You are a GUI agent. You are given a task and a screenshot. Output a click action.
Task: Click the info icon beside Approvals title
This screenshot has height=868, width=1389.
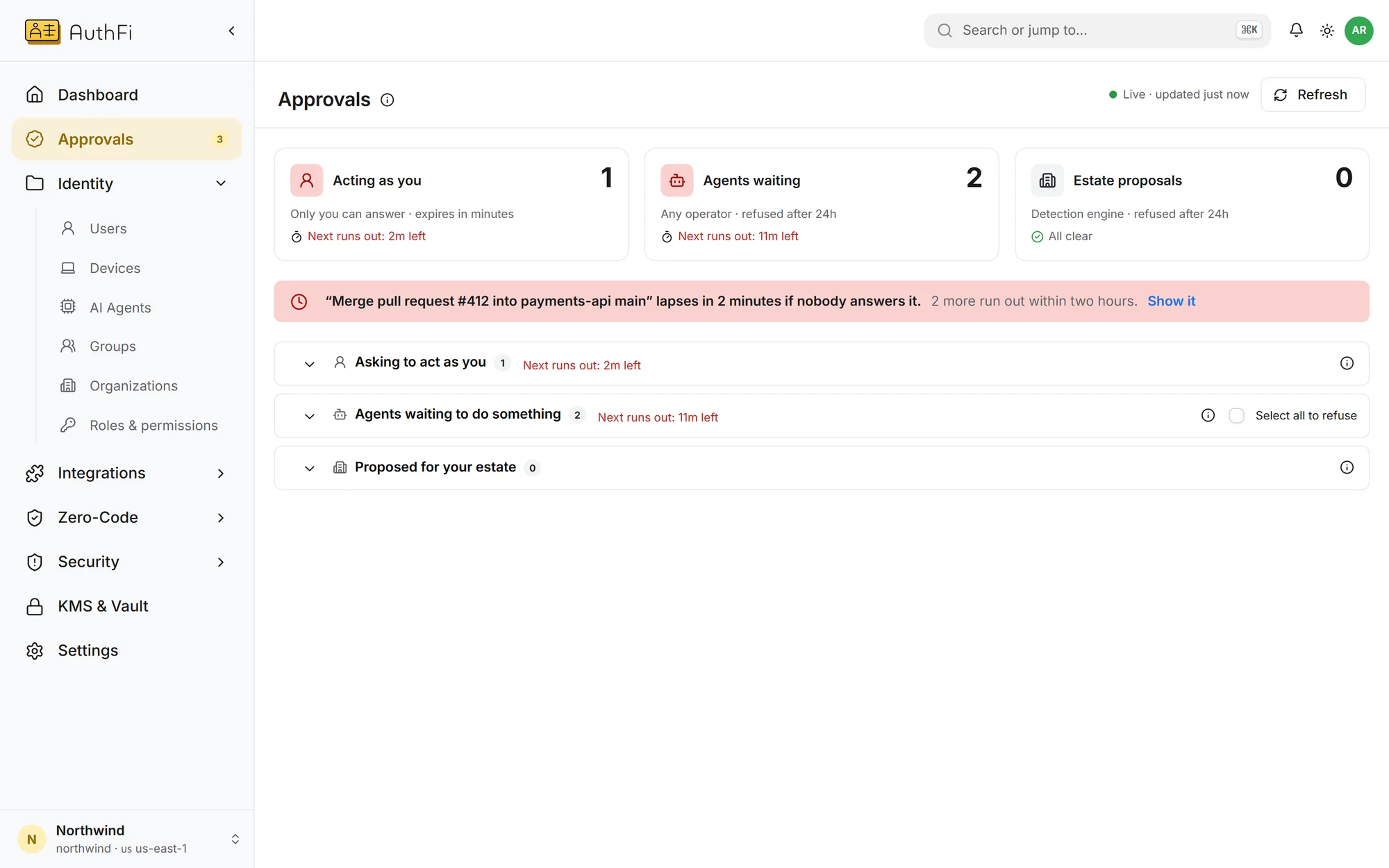pos(388,100)
